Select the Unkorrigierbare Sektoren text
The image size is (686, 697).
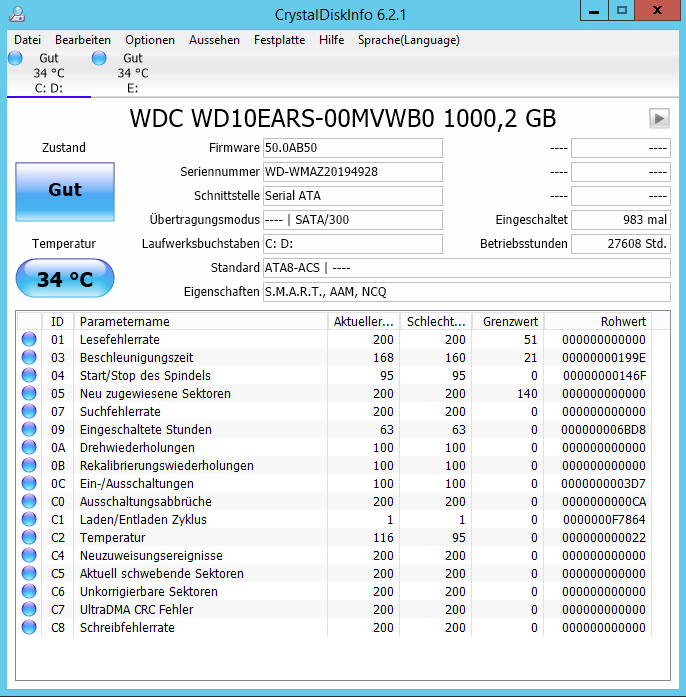[149, 592]
